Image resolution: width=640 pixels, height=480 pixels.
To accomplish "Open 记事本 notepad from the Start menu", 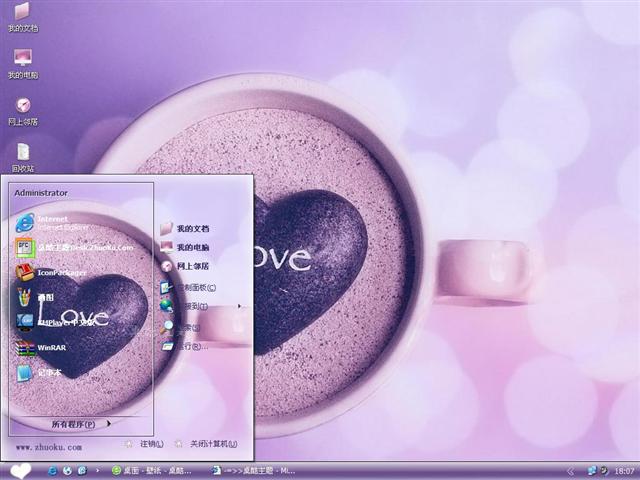I will (x=39, y=373).
